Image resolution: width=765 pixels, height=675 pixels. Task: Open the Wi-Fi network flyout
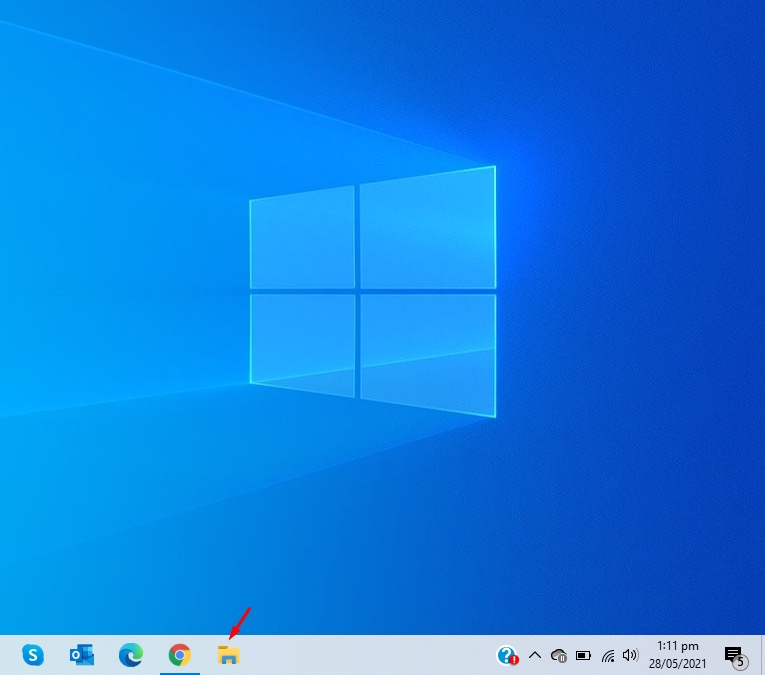608,656
